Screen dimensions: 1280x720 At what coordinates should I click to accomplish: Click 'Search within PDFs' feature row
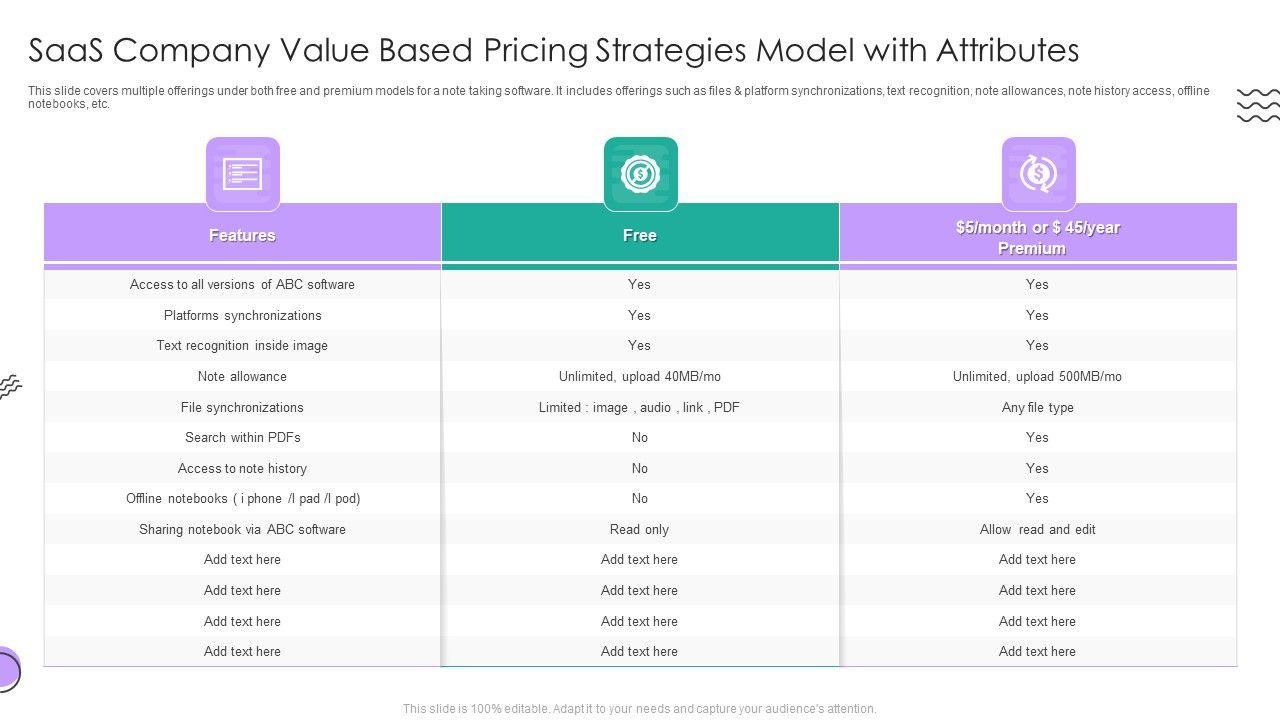(x=242, y=437)
